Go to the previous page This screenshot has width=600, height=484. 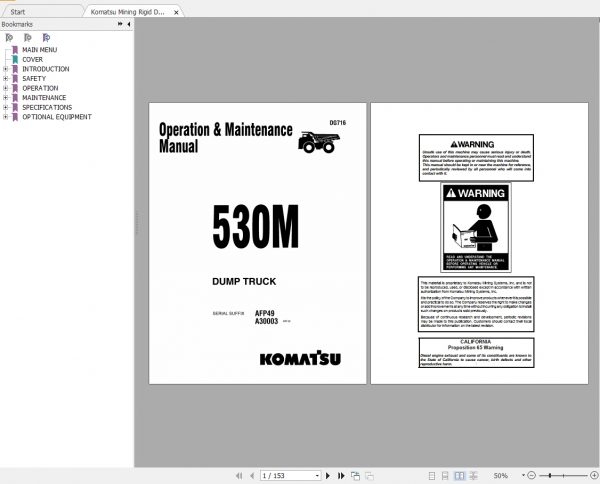coord(252,476)
